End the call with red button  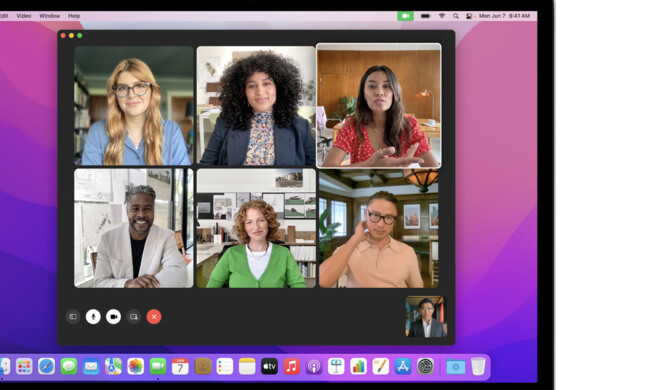click(x=154, y=317)
